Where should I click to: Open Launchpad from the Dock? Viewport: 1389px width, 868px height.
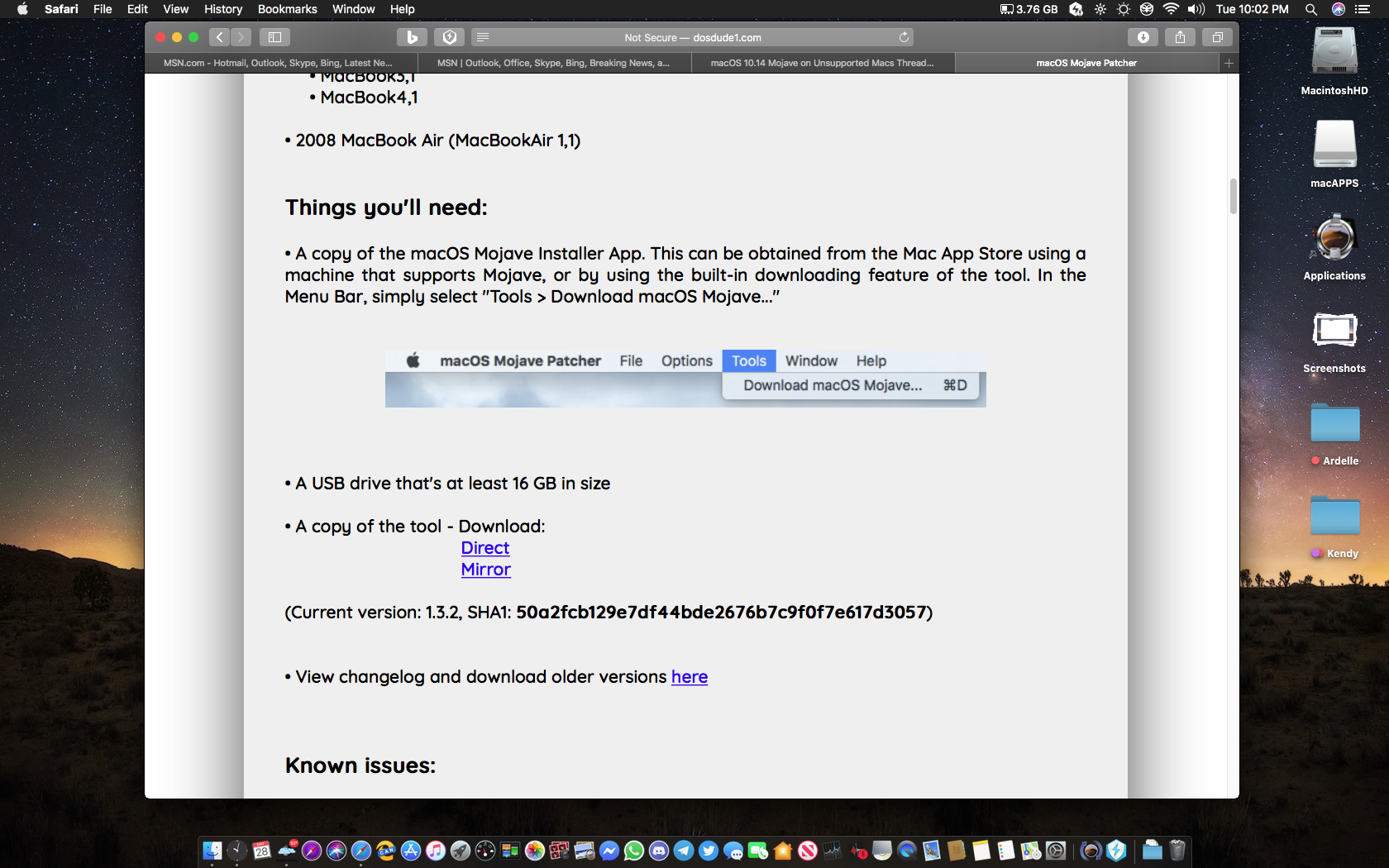coord(461,850)
